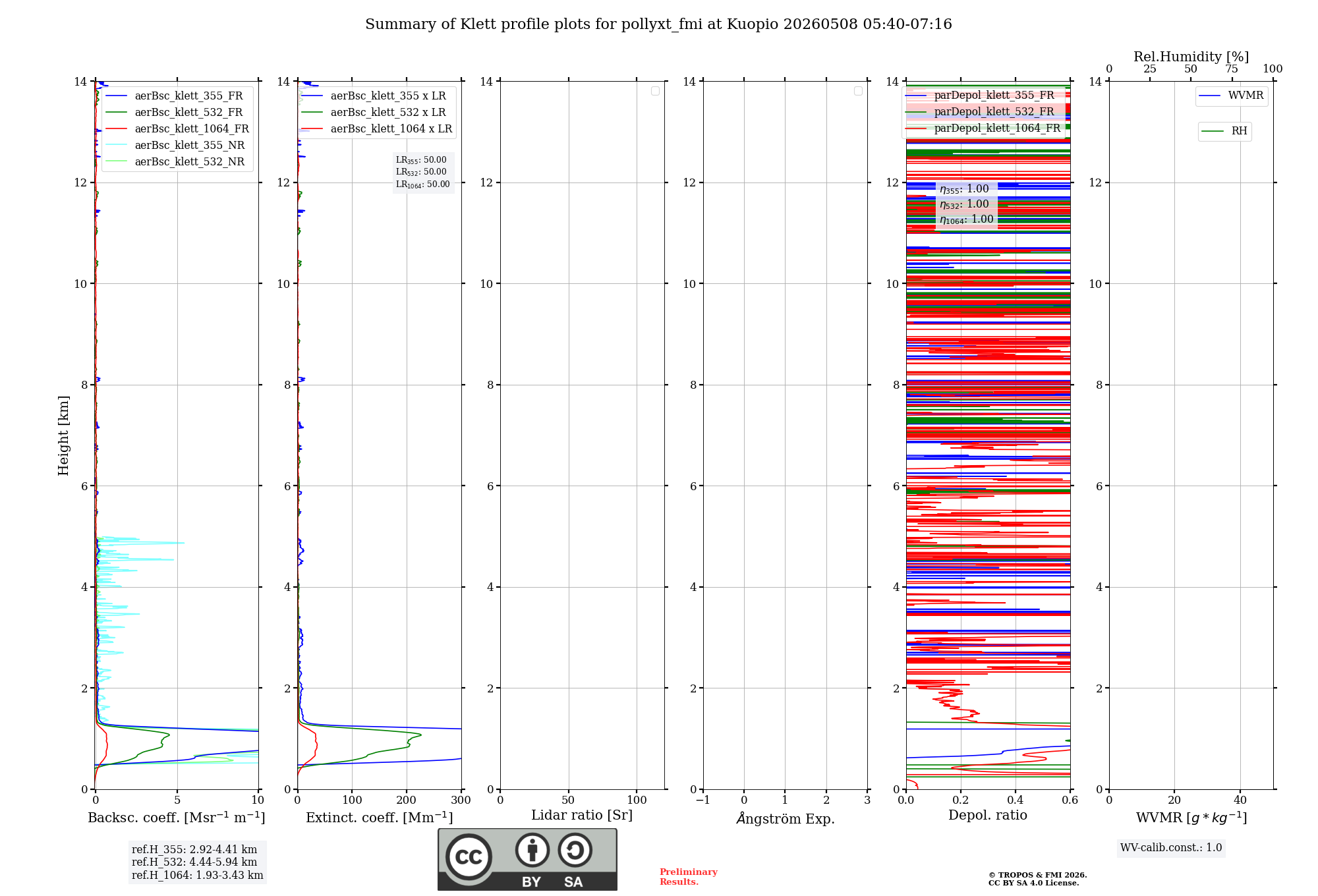The height and width of the screenshot is (896, 1318).
Task: Click the η355: 1.00 annotation
Action: tap(964, 189)
